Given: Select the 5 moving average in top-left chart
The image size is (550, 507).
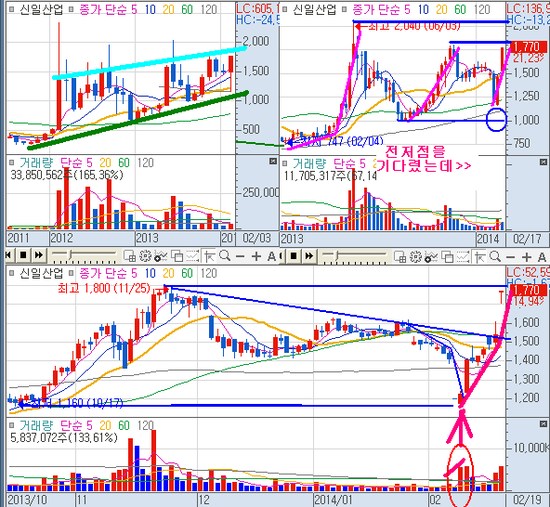Looking at the screenshot, I should click(x=134, y=9).
